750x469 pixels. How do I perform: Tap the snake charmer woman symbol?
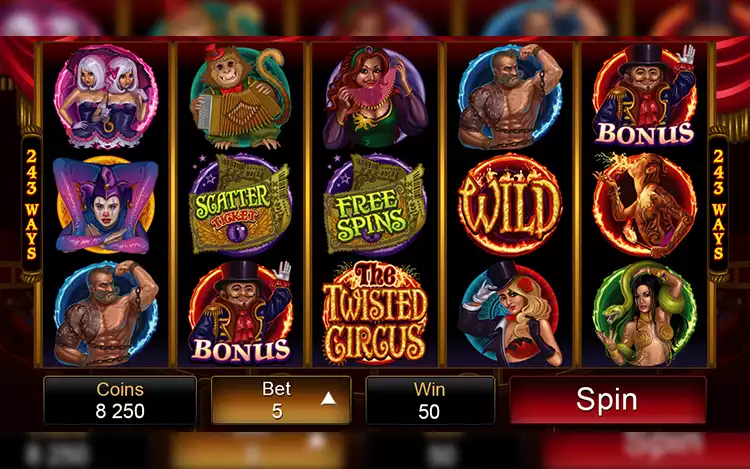coord(645,313)
